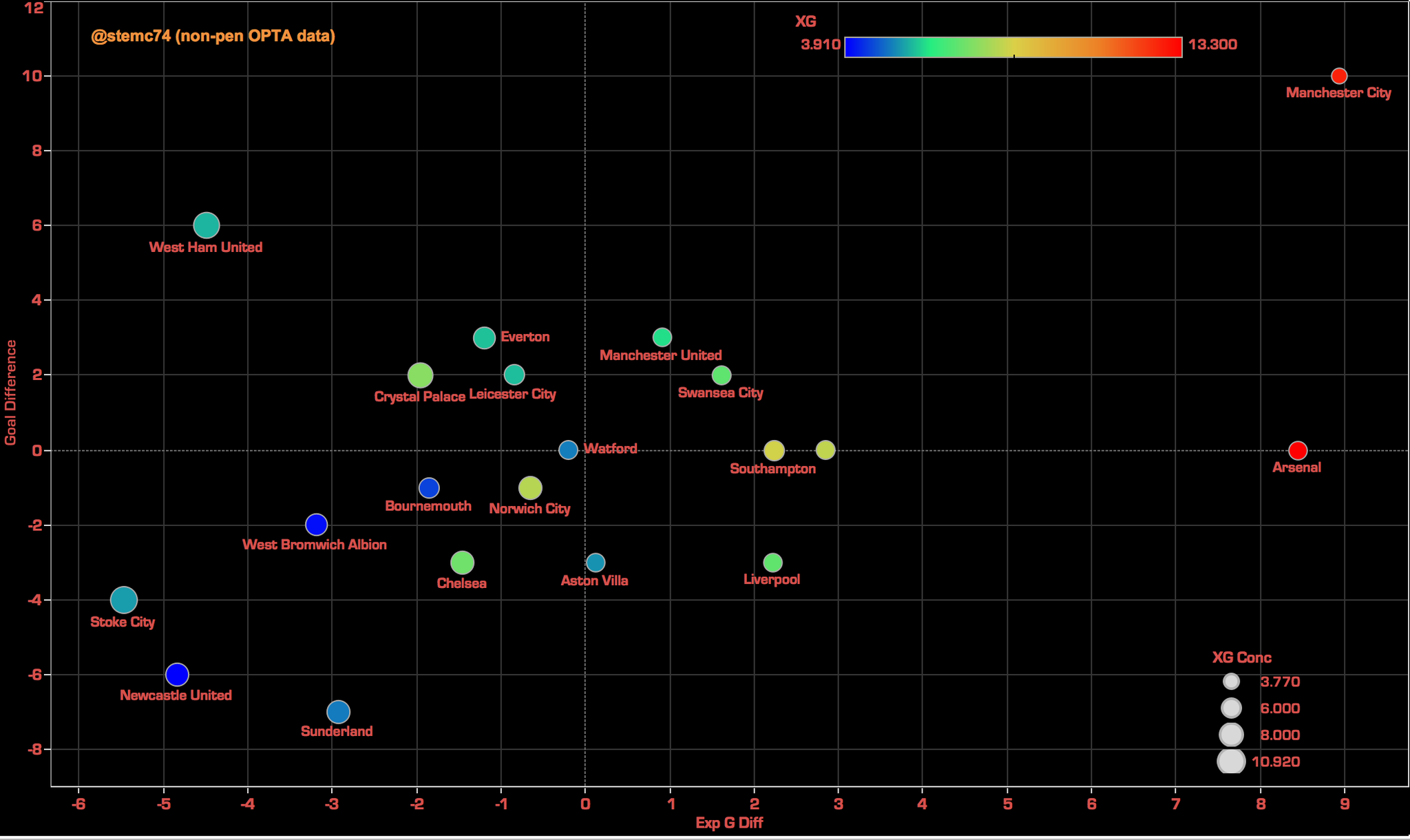
Task: Select the Chelsea data point
Action: (x=462, y=563)
